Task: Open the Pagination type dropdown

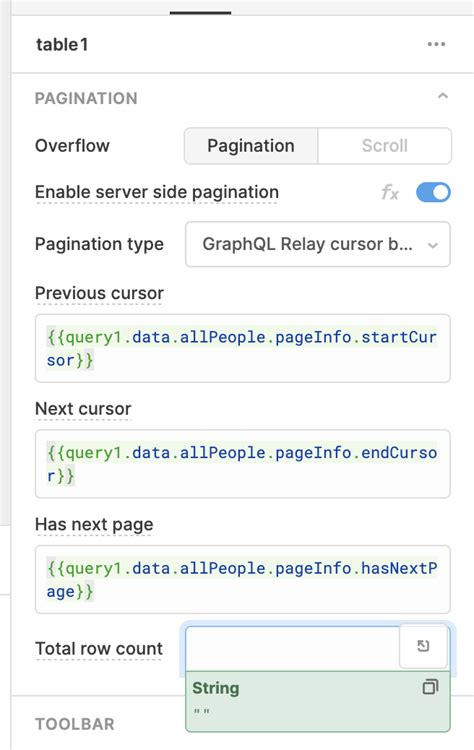Action: tap(318, 244)
